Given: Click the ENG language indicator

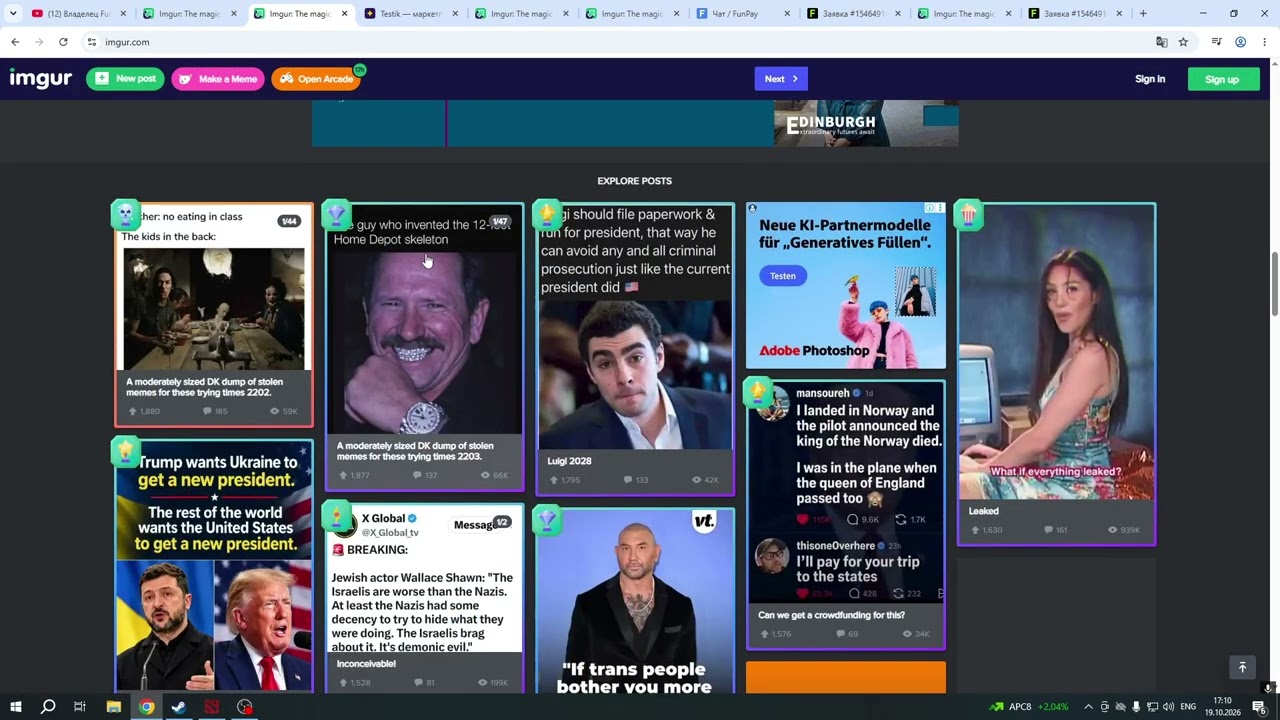Looking at the screenshot, I should [1188, 707].
